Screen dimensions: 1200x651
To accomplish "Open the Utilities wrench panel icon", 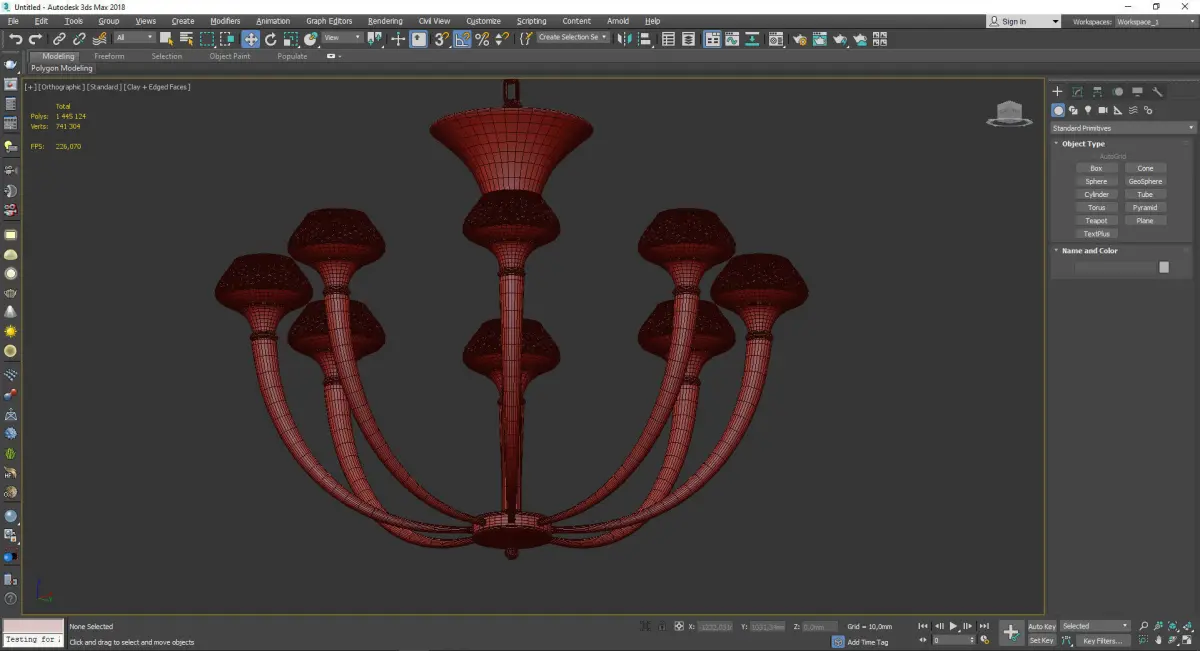I will click(1157, 92).
